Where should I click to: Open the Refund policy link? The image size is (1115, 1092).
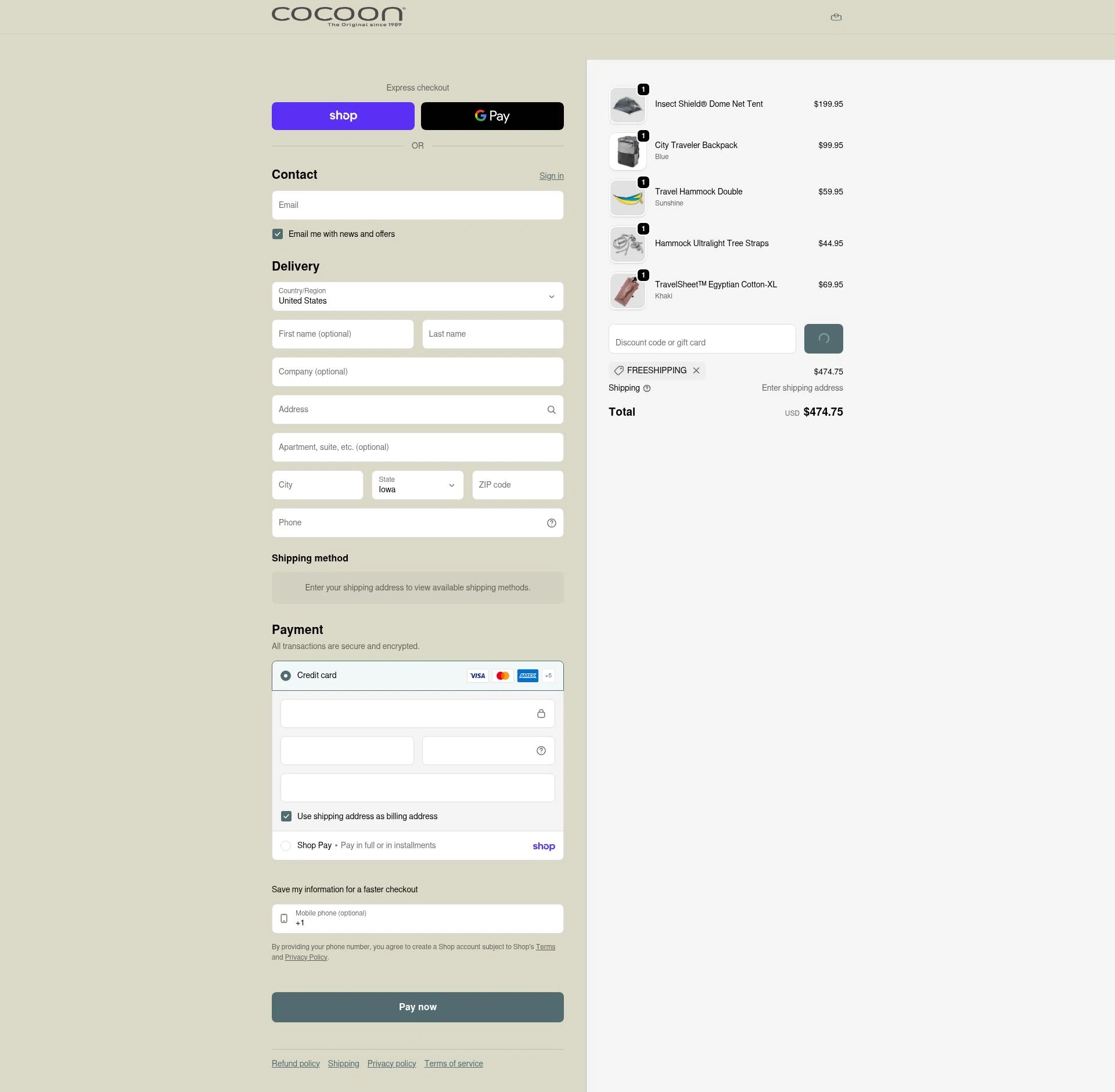pyautogui.click(x=296, y=1064)
